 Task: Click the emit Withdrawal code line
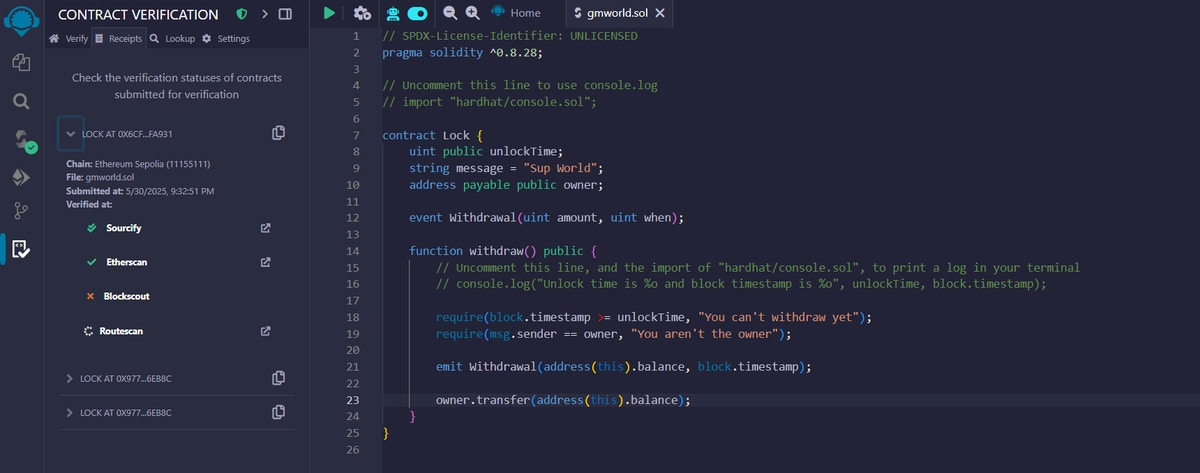click(x=622, y=366)
